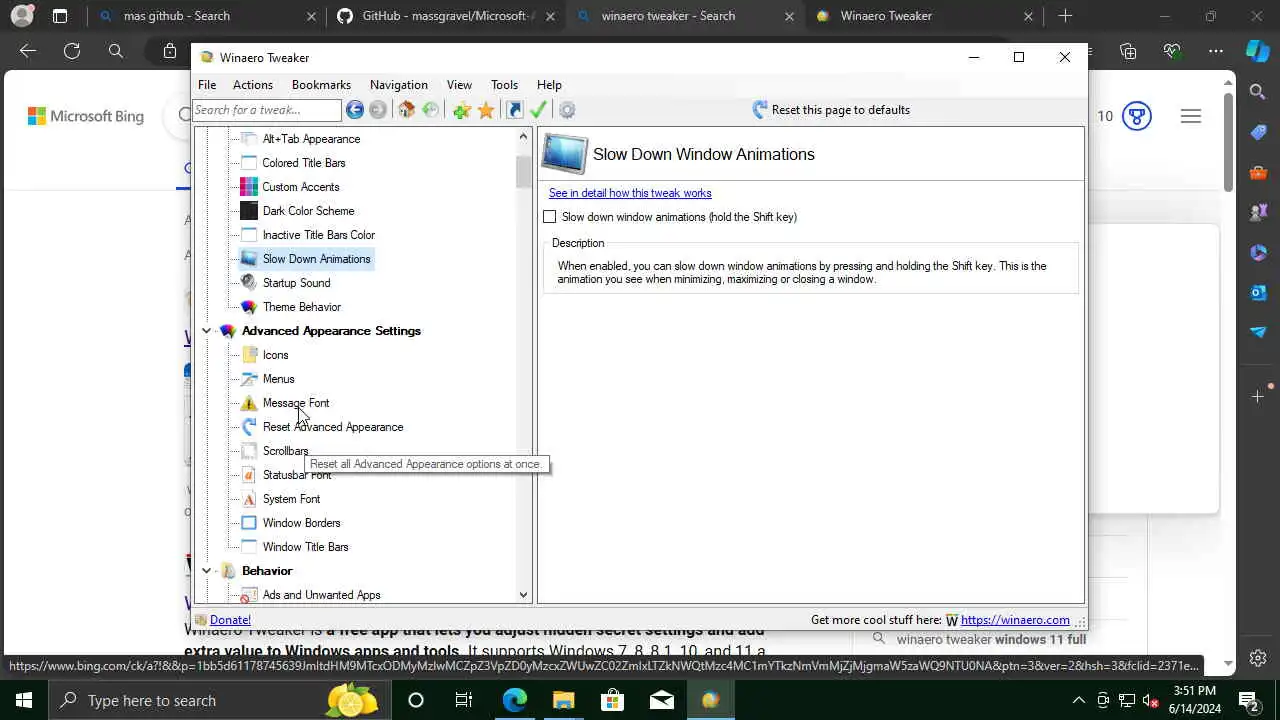Click the Icons folder icon
Image resolution: width=1280 pixels, height=720 pixels.
[x=249, y=355]
